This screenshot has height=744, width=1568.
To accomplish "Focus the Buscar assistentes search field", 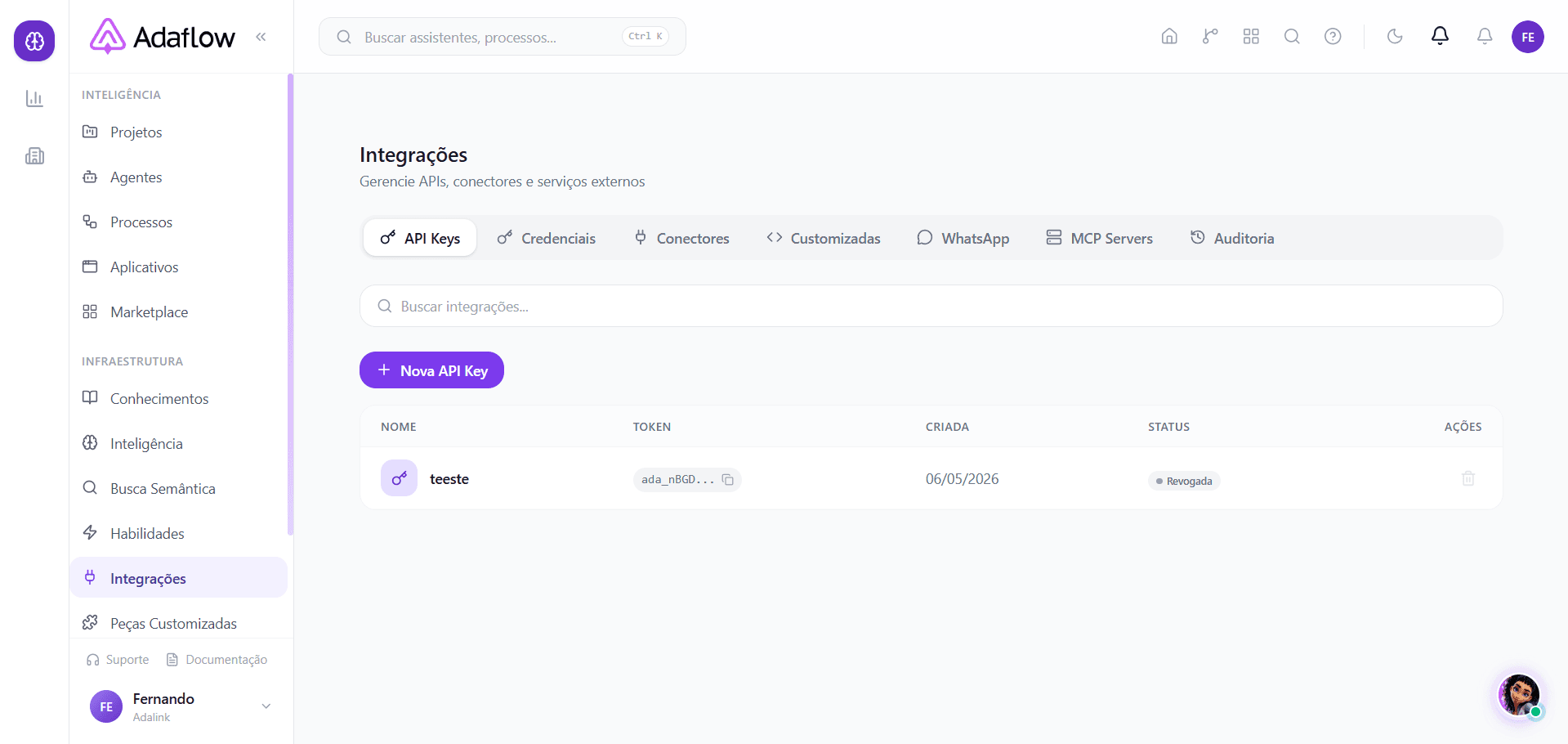I will pos(502,37).
